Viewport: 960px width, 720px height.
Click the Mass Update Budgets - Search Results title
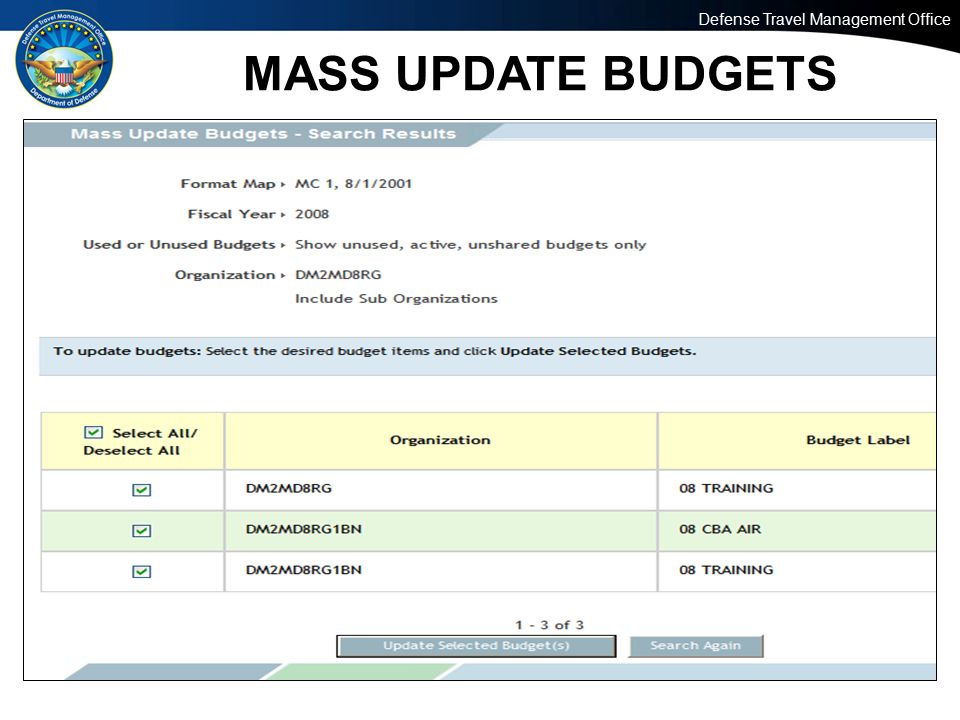pyautogui.click(x=263, y=134)
